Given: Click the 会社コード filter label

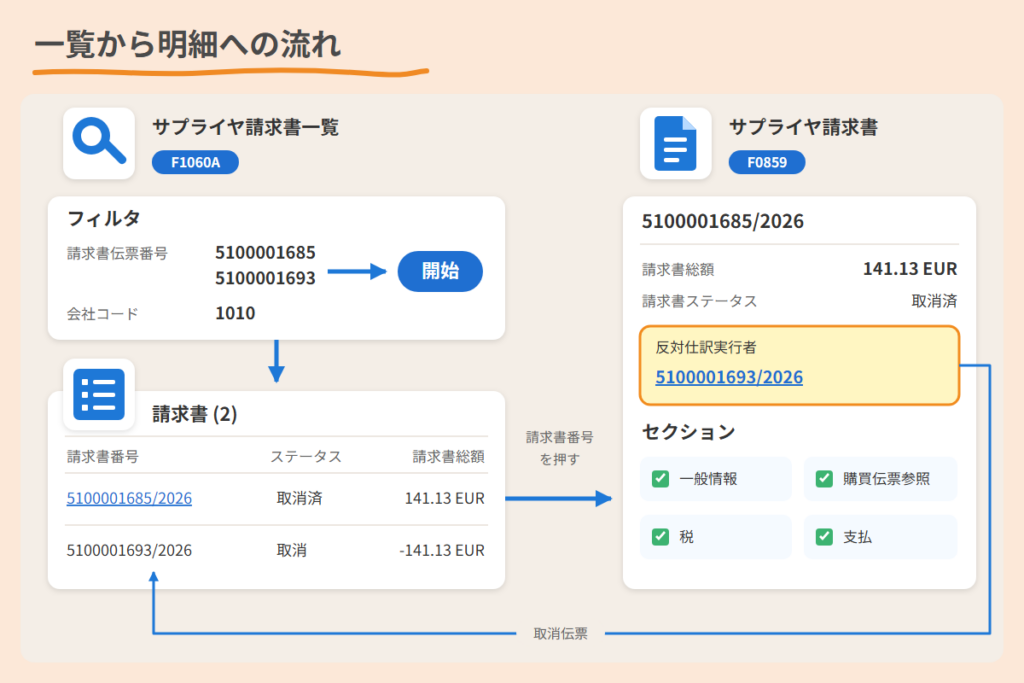Looking at the screenshot, I should click(103, 314).
